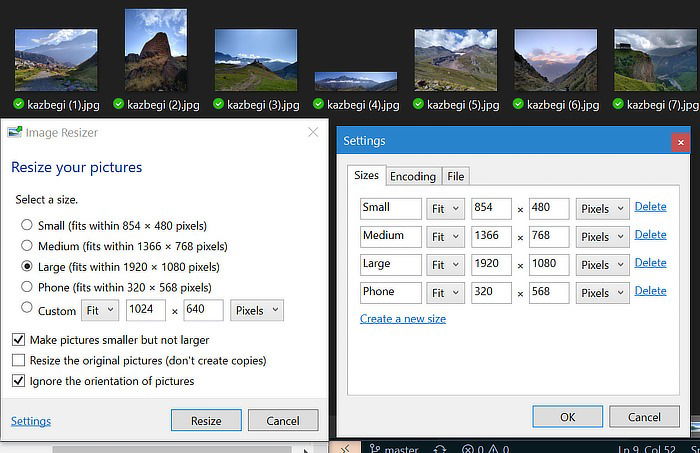Open Pixels dropdown in the Medium row

[602, 237]
